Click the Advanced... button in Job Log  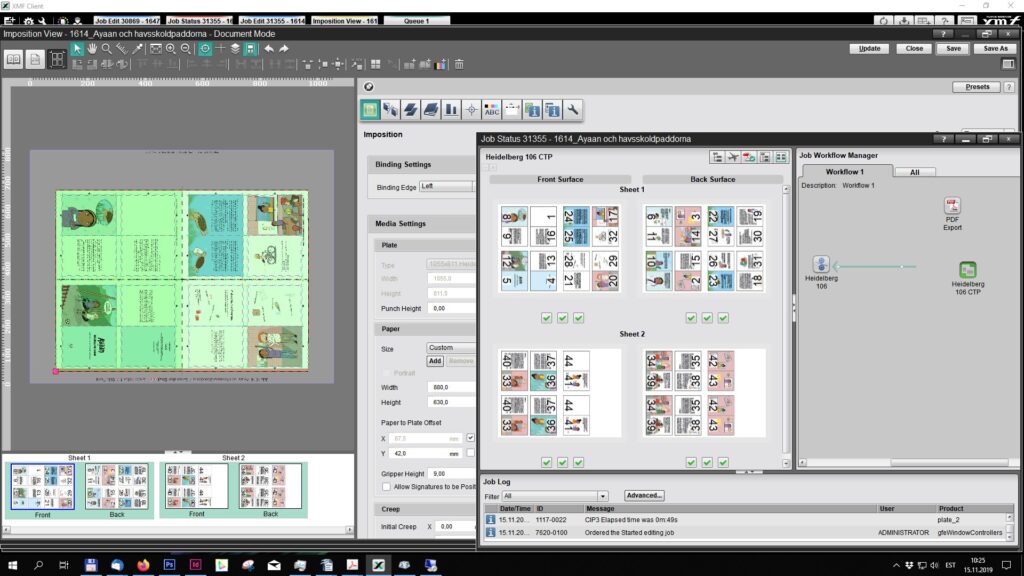644,496
